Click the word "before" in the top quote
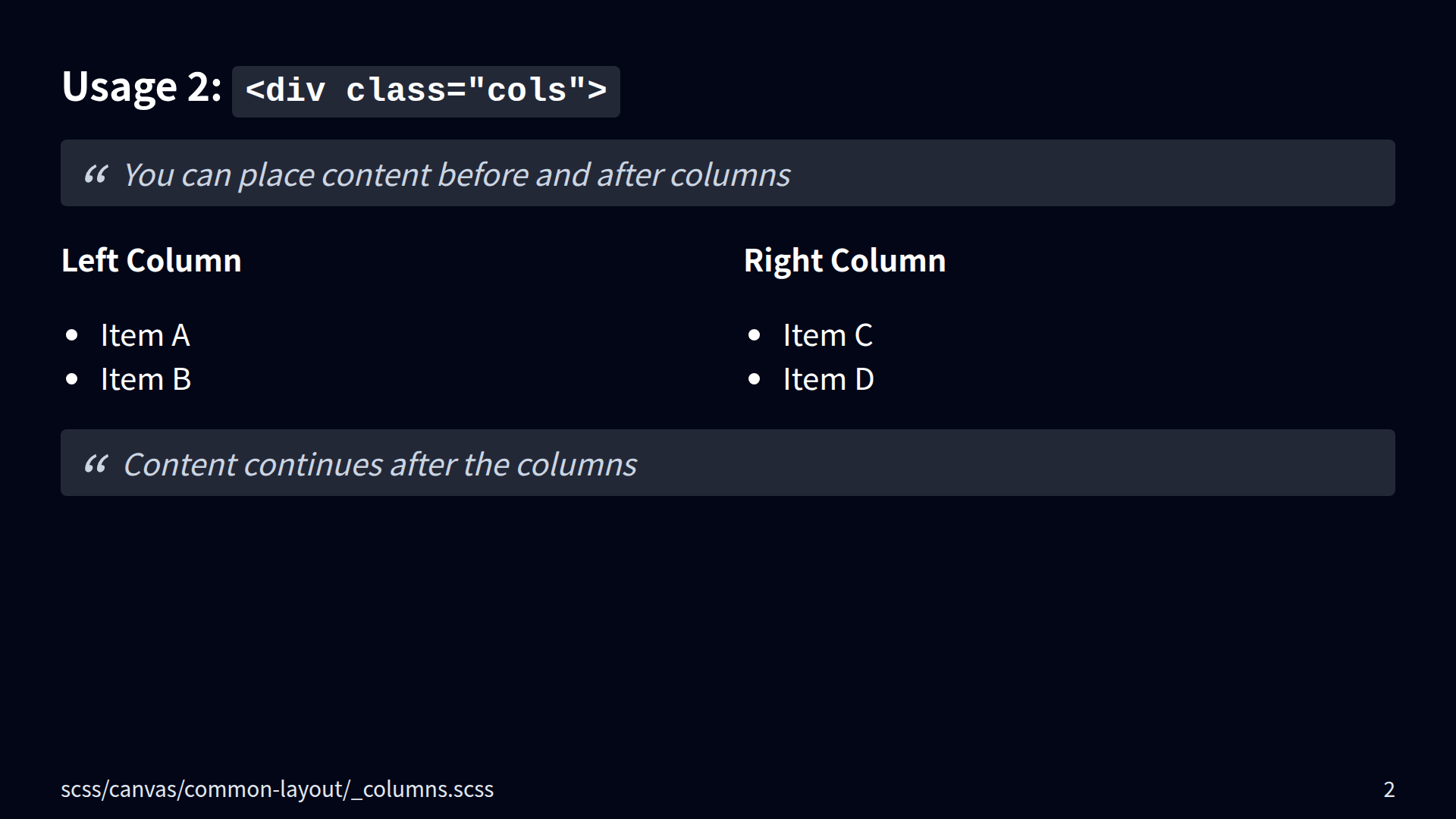Viewport: 1456px width, 819px height. tap(483, 175)
